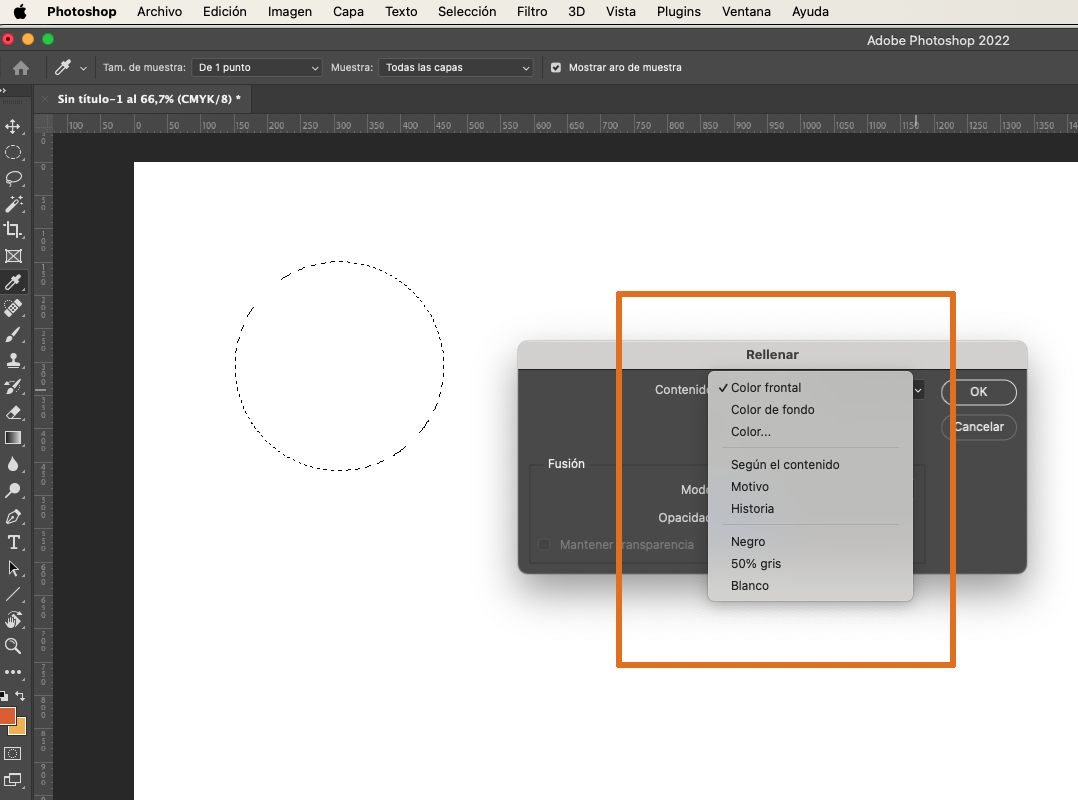Open the Ayuda menu
Screen dimensions: 1078x800
810,12
